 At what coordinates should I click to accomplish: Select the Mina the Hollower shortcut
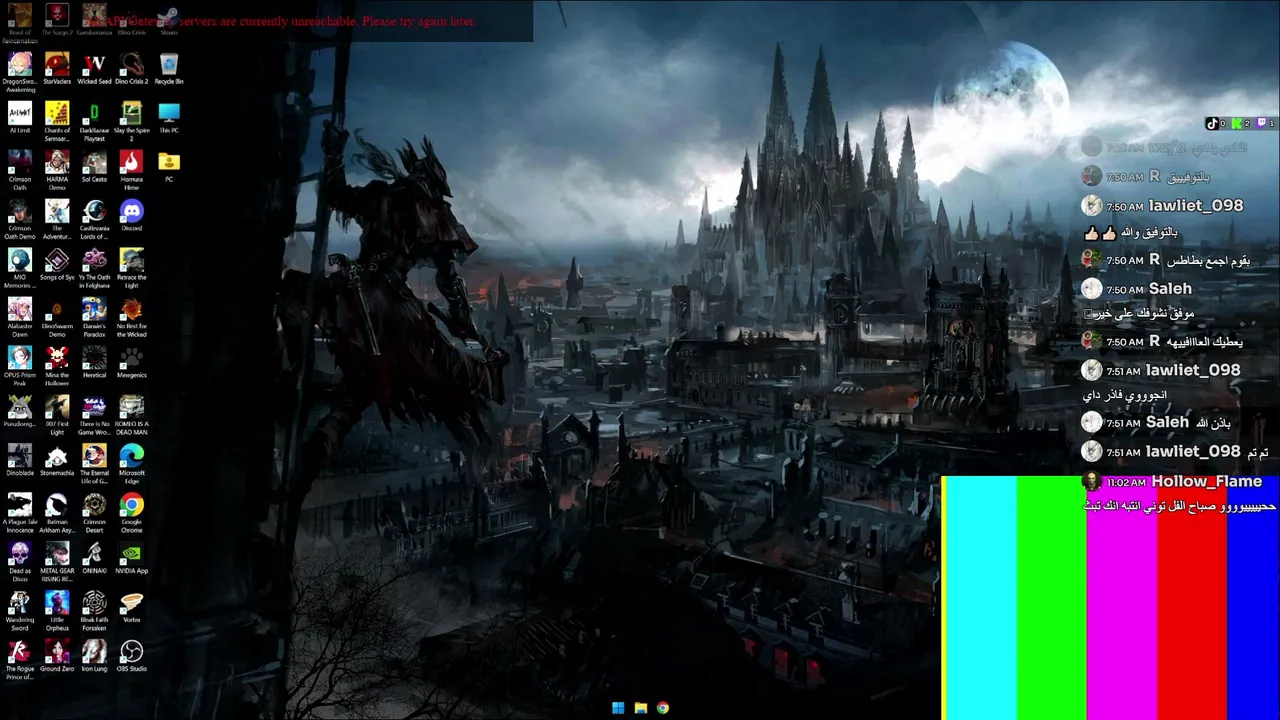tap(57, 365)
